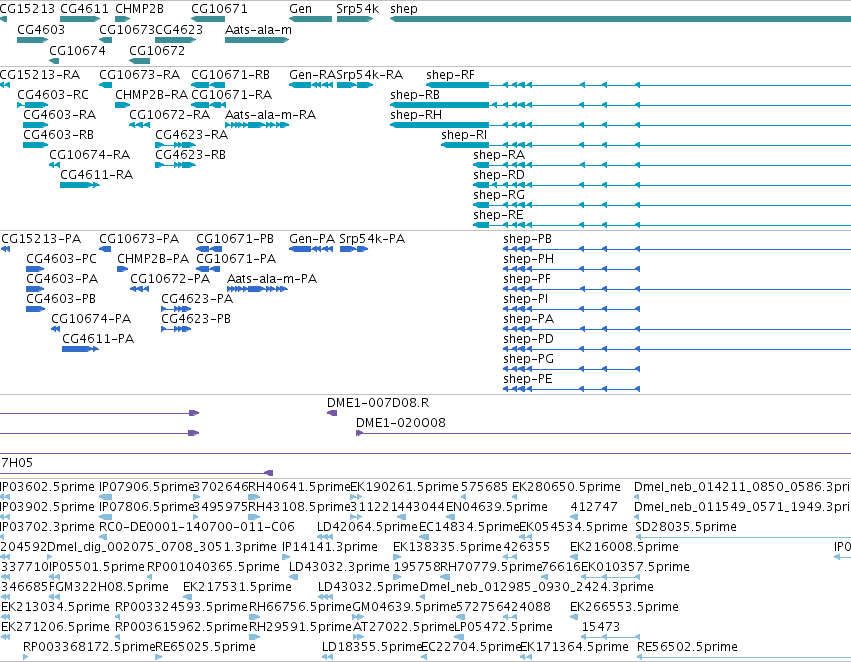Click the CG4623-RA transcript label
This screenshot has width=851, height=662.
[192, 135]
